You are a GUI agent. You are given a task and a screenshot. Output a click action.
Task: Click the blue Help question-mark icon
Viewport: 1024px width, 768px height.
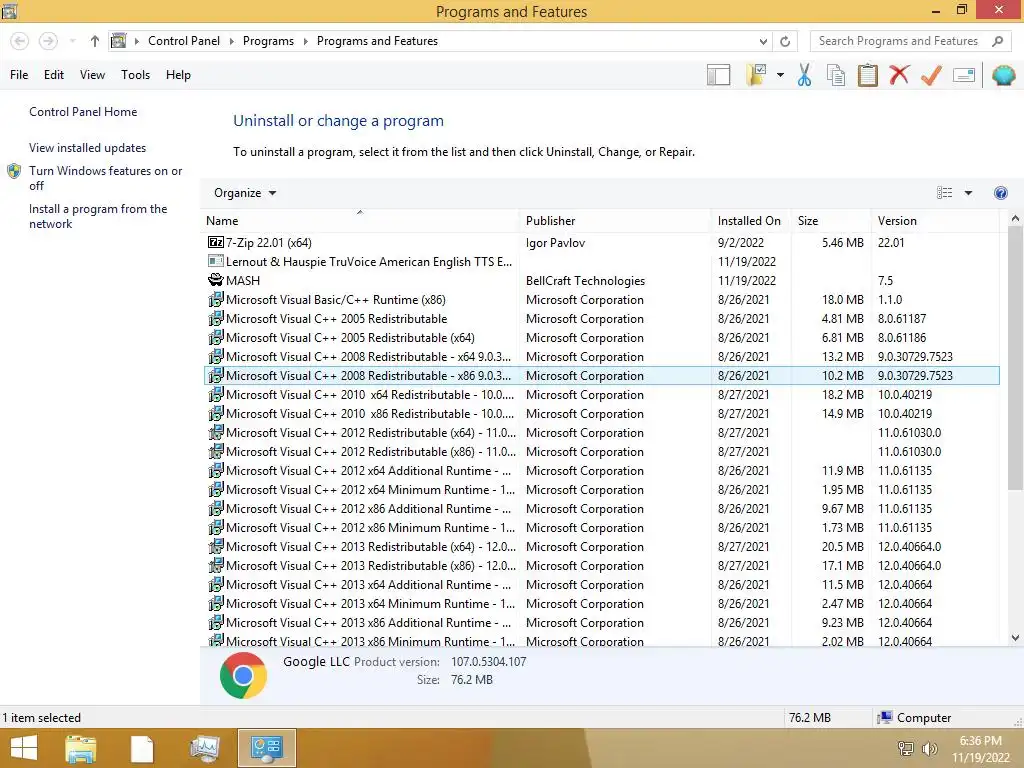pyautogui.click(x=1000, y=193)
